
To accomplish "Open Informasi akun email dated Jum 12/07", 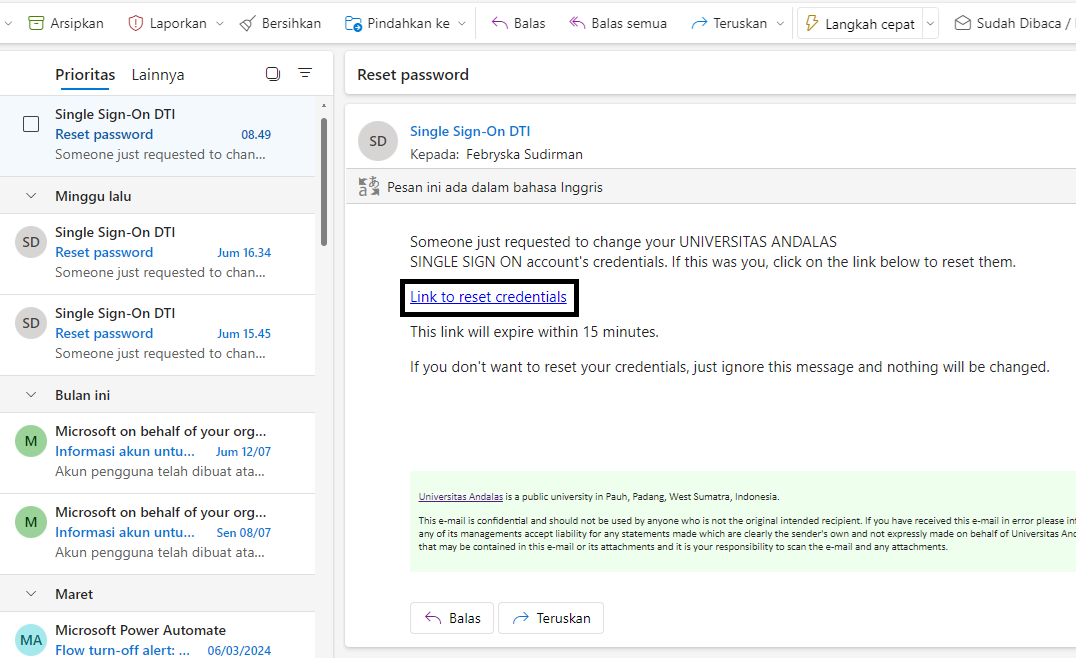I will [158, 451].
